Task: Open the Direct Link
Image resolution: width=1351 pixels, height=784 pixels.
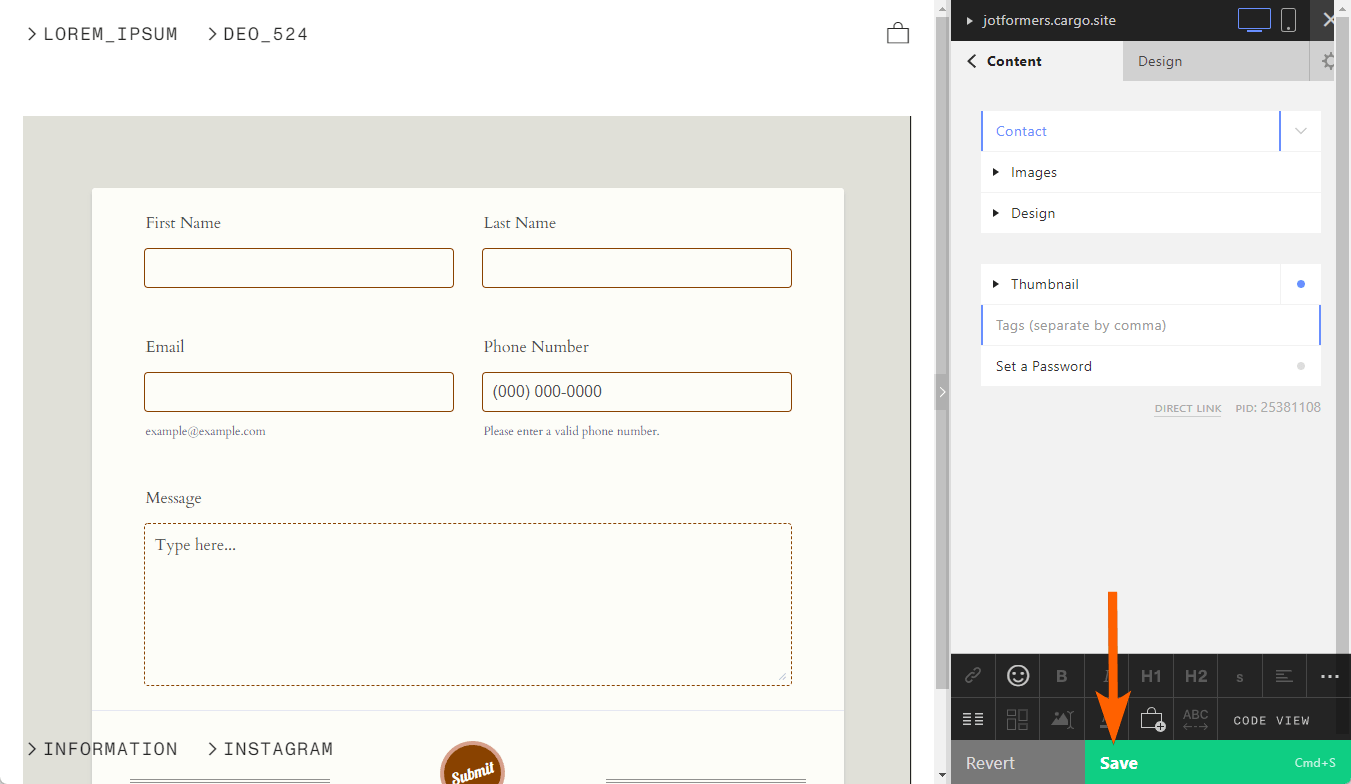Action: 1187,409
